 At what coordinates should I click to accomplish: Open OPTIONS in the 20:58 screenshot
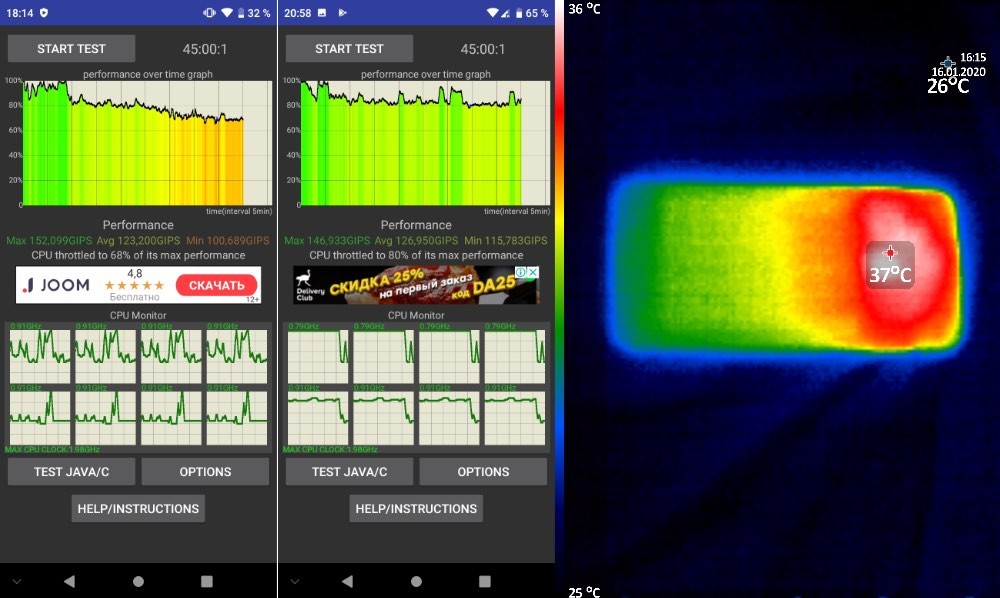click(483, 472)
